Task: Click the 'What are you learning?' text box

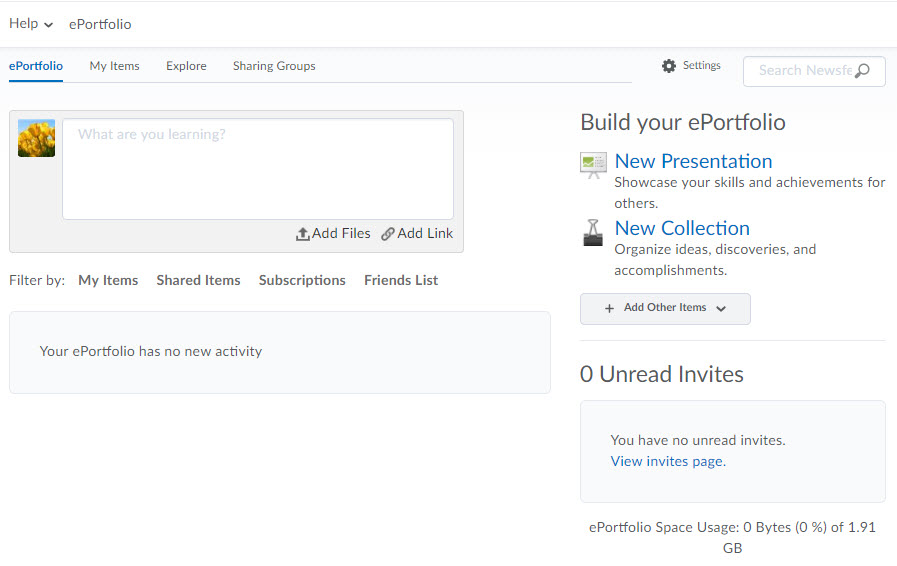Action: [x=257, y=169]
